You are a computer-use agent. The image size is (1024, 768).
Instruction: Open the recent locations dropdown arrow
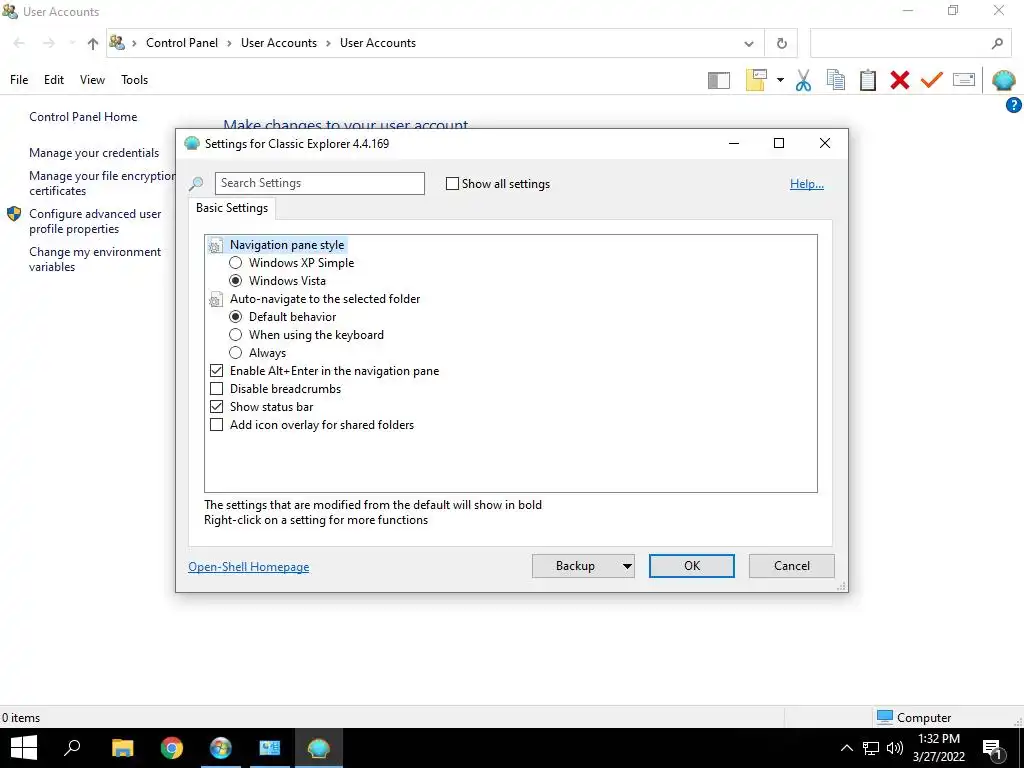71,44
